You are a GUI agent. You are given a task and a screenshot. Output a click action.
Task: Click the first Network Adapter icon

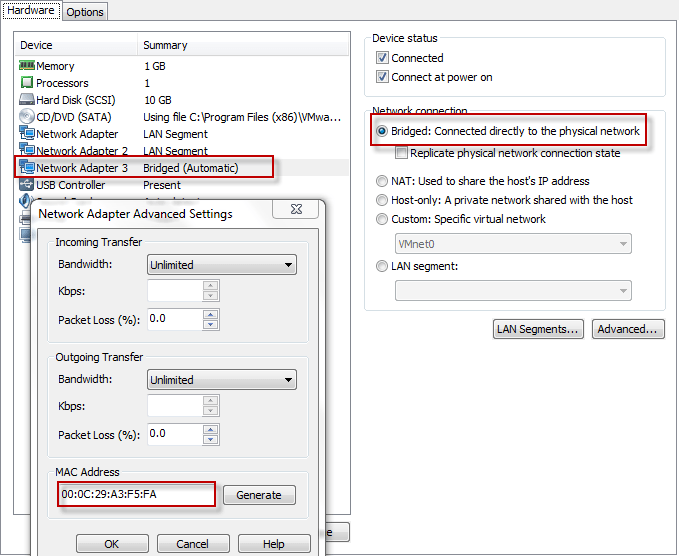(x=27, y=134)
